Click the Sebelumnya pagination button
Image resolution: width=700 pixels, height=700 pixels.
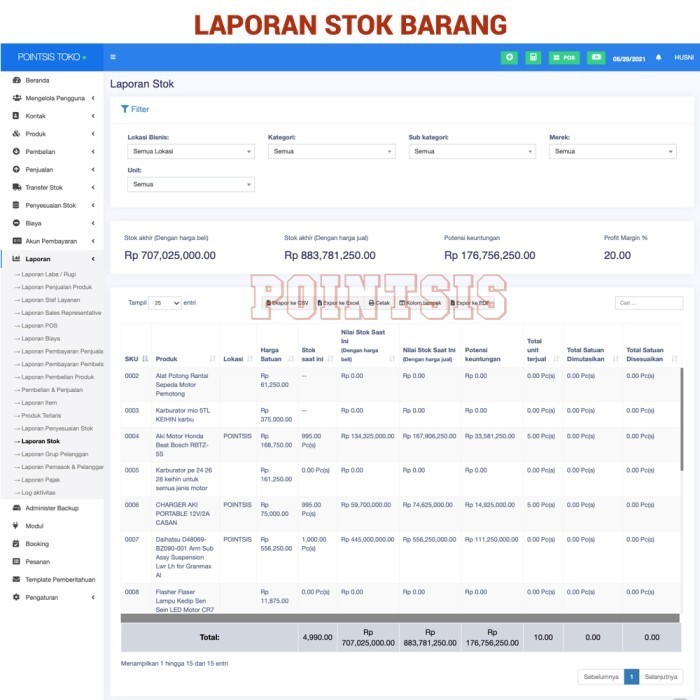(601, 677)
